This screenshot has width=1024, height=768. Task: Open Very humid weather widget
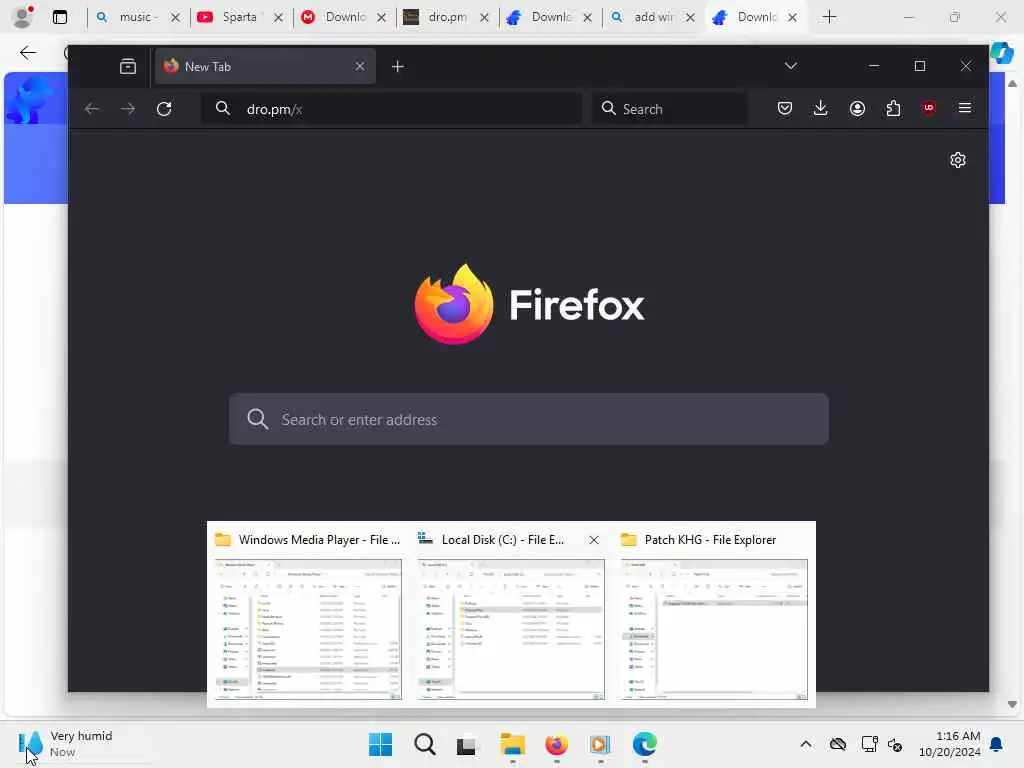pos(65,744)
